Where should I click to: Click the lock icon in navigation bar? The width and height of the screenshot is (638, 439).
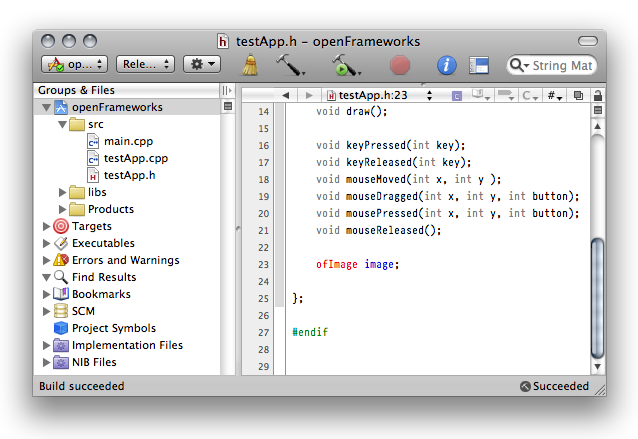click(598, 96)
